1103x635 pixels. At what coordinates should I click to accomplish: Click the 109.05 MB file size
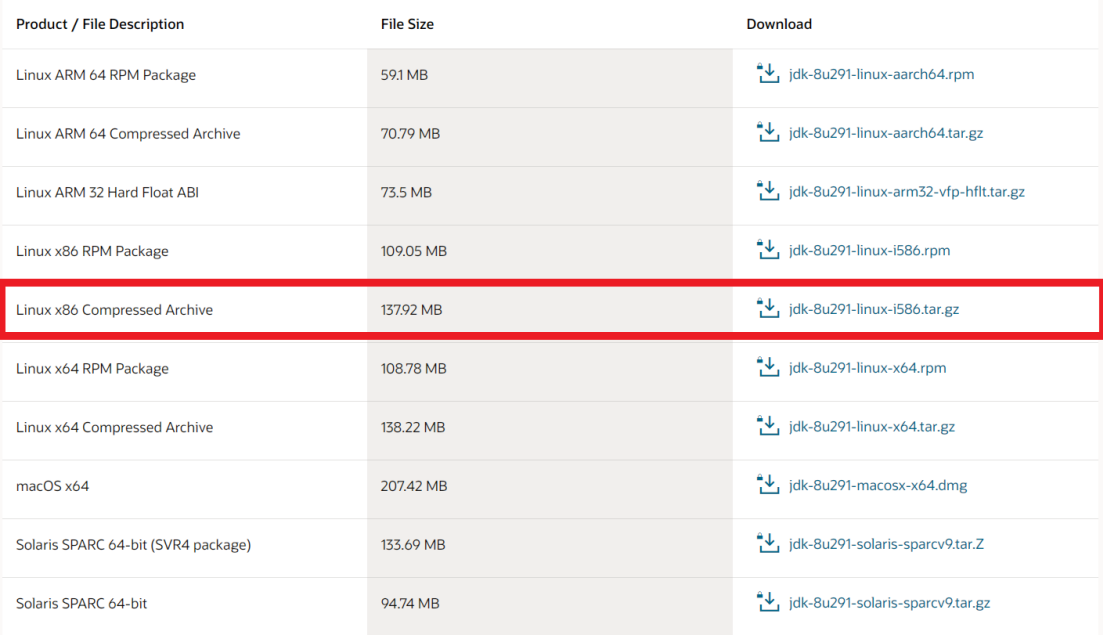click(x=414, y=251)
